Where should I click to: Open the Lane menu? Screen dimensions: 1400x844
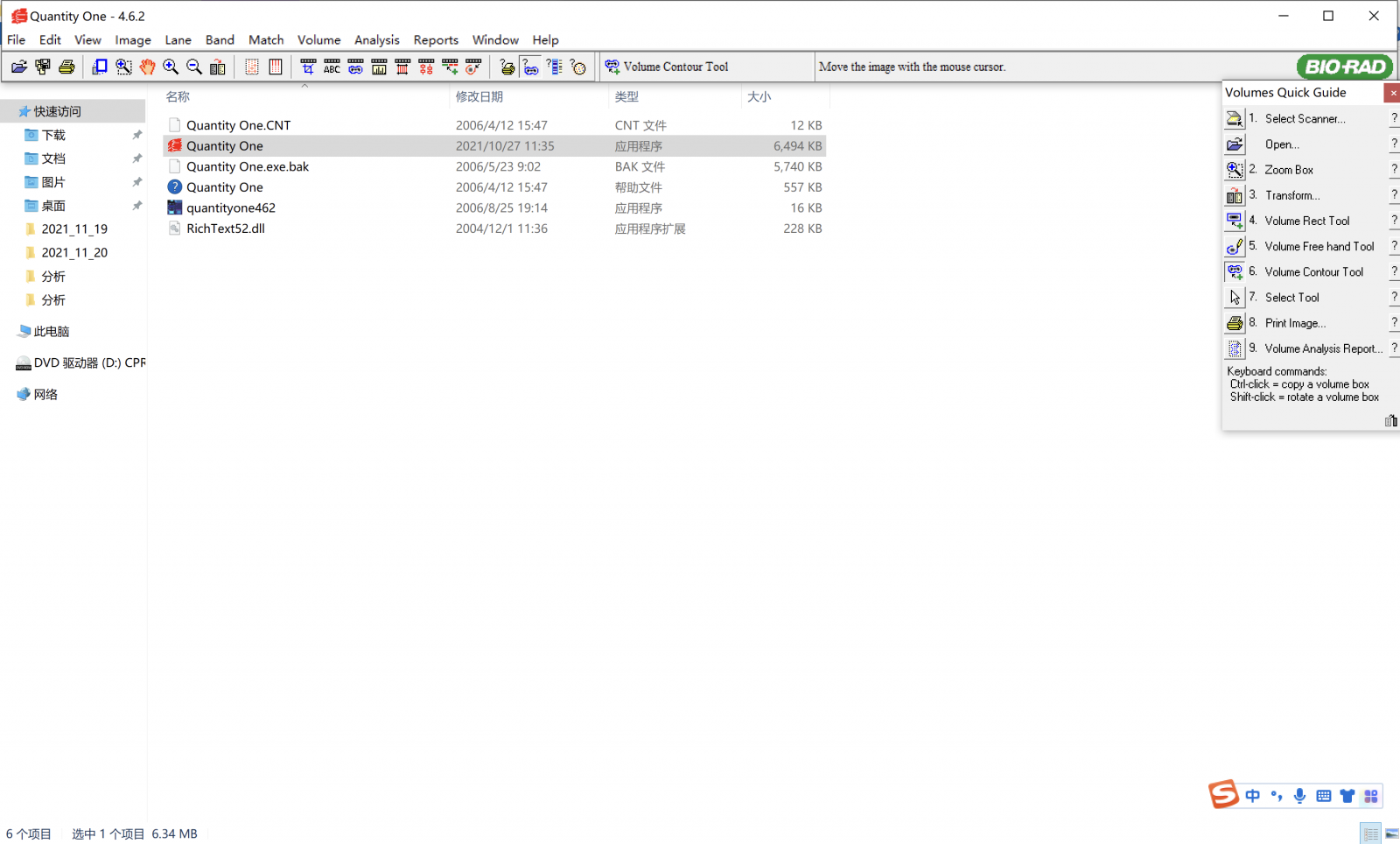pyautogui.click(x=178, y=39)
